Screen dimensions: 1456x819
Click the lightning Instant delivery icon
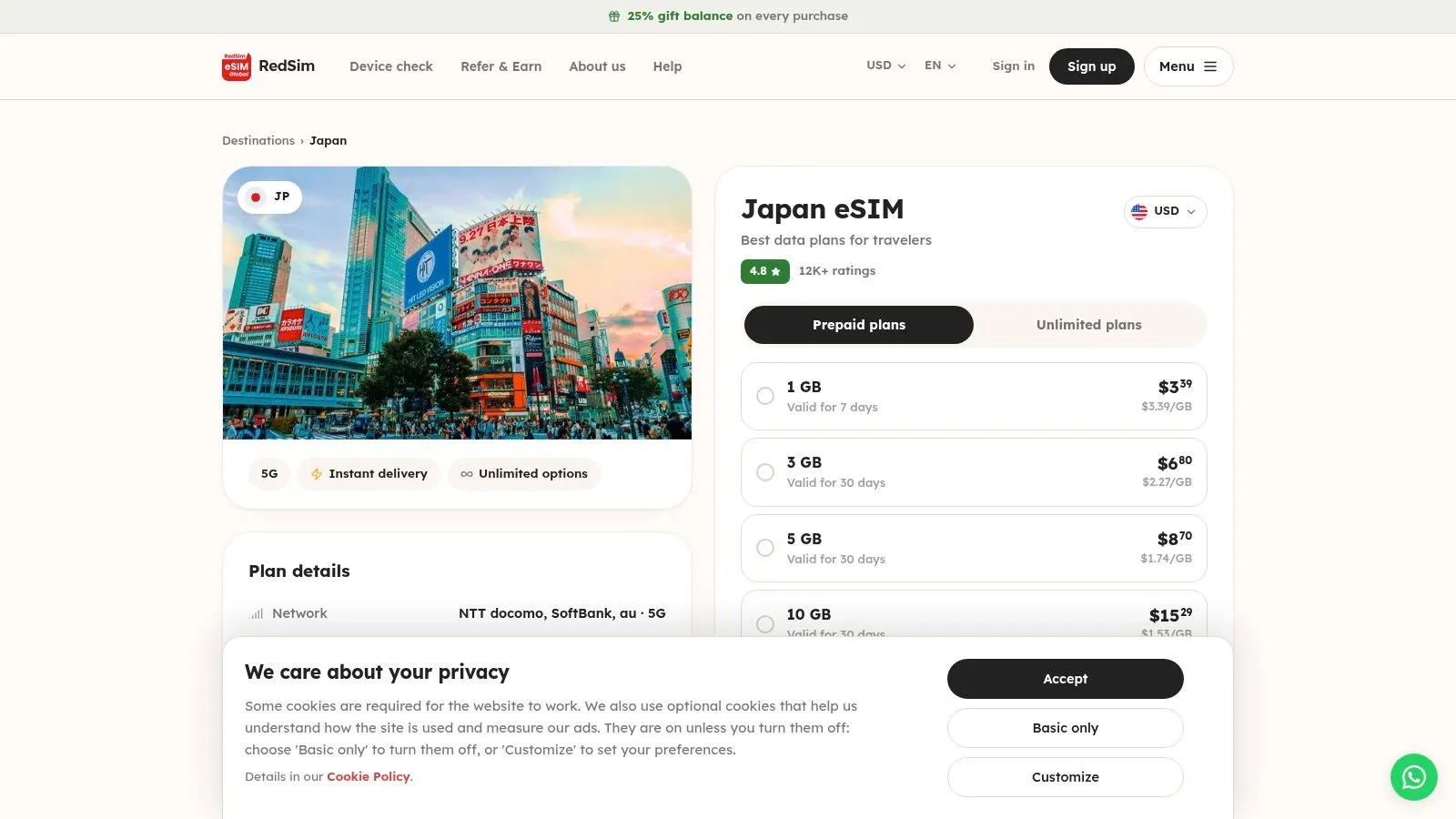(317, 474)
